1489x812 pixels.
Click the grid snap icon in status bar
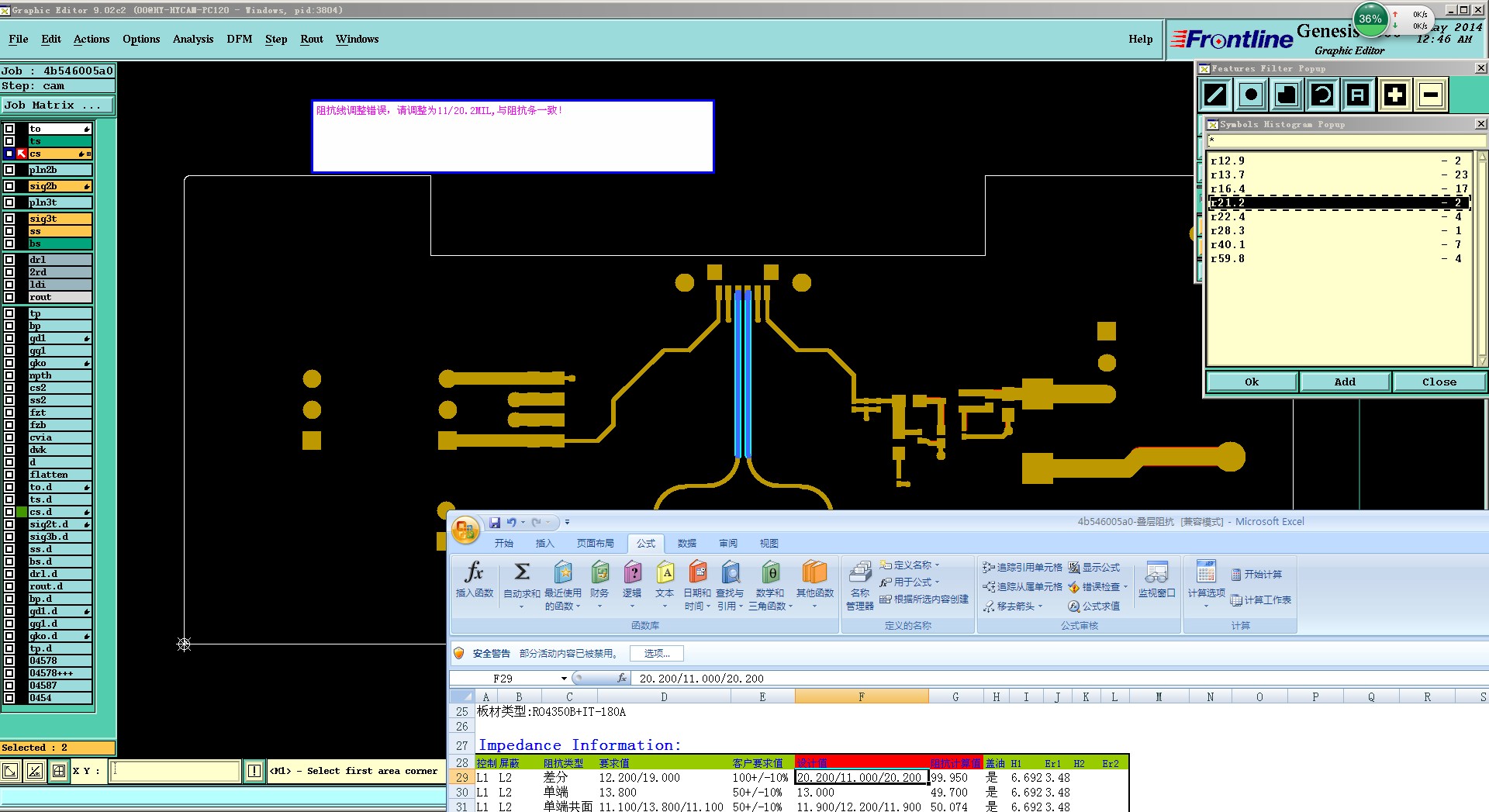click(59, 771)
